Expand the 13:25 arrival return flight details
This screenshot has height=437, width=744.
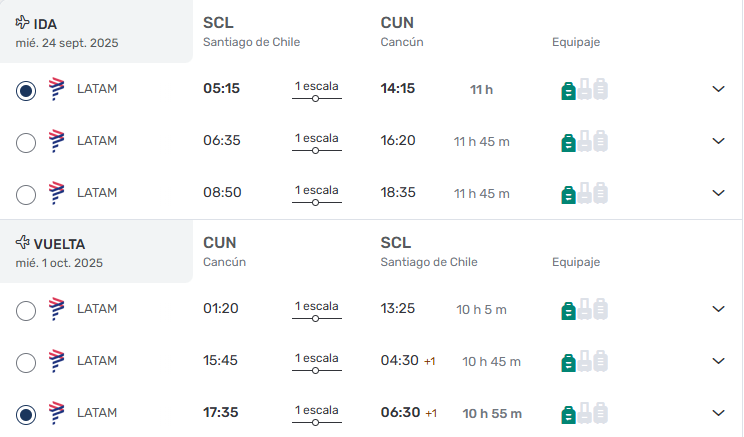click(718, 309)
